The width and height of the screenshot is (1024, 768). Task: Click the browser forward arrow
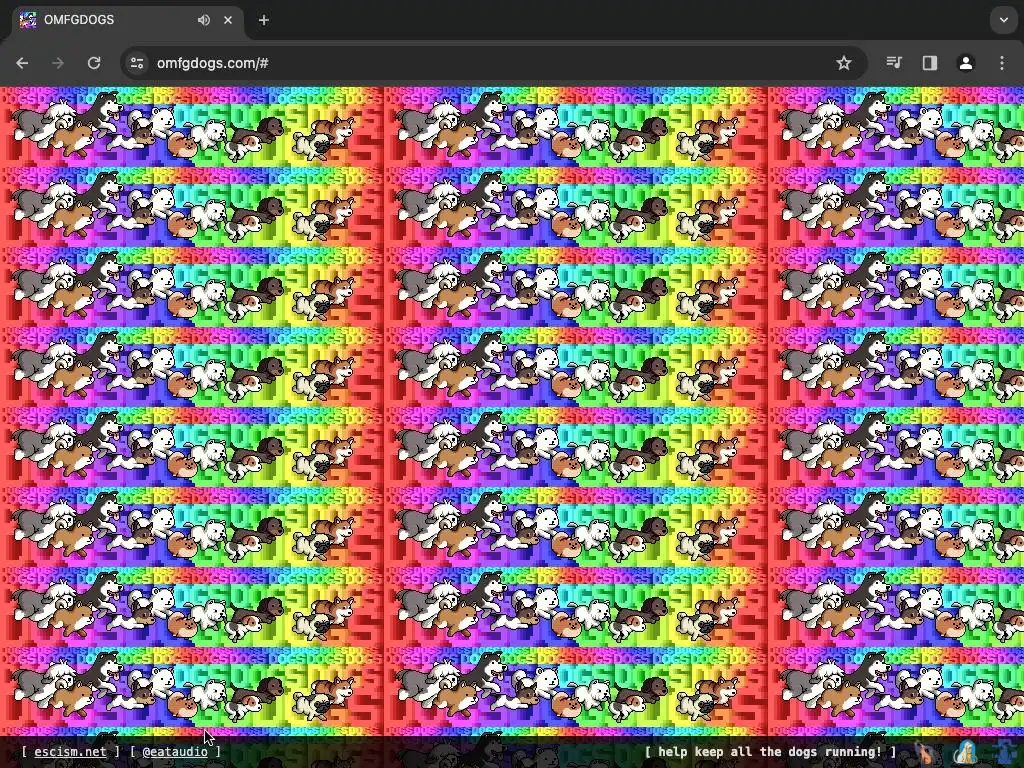pos(58,63)
